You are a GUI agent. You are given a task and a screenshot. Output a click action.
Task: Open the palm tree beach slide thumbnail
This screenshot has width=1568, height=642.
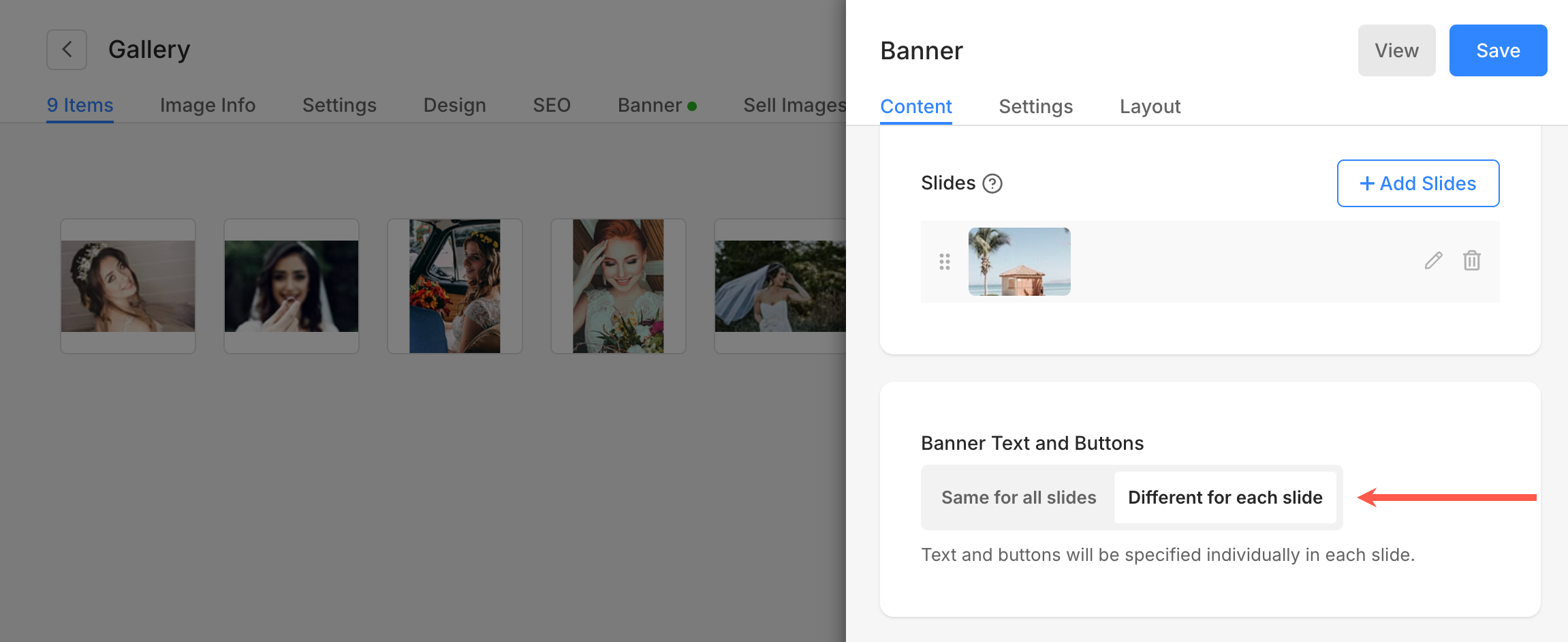pyautogui.click(x=1019, y=262)
